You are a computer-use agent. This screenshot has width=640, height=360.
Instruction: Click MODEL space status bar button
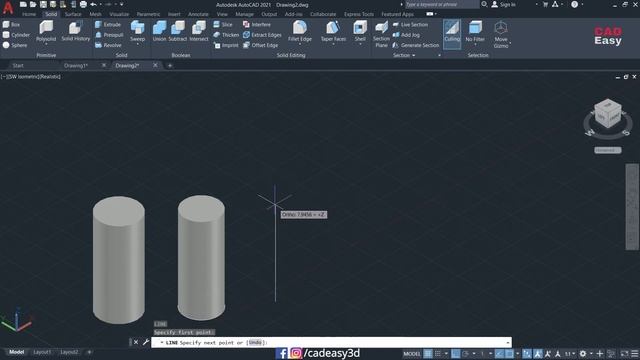412,354
